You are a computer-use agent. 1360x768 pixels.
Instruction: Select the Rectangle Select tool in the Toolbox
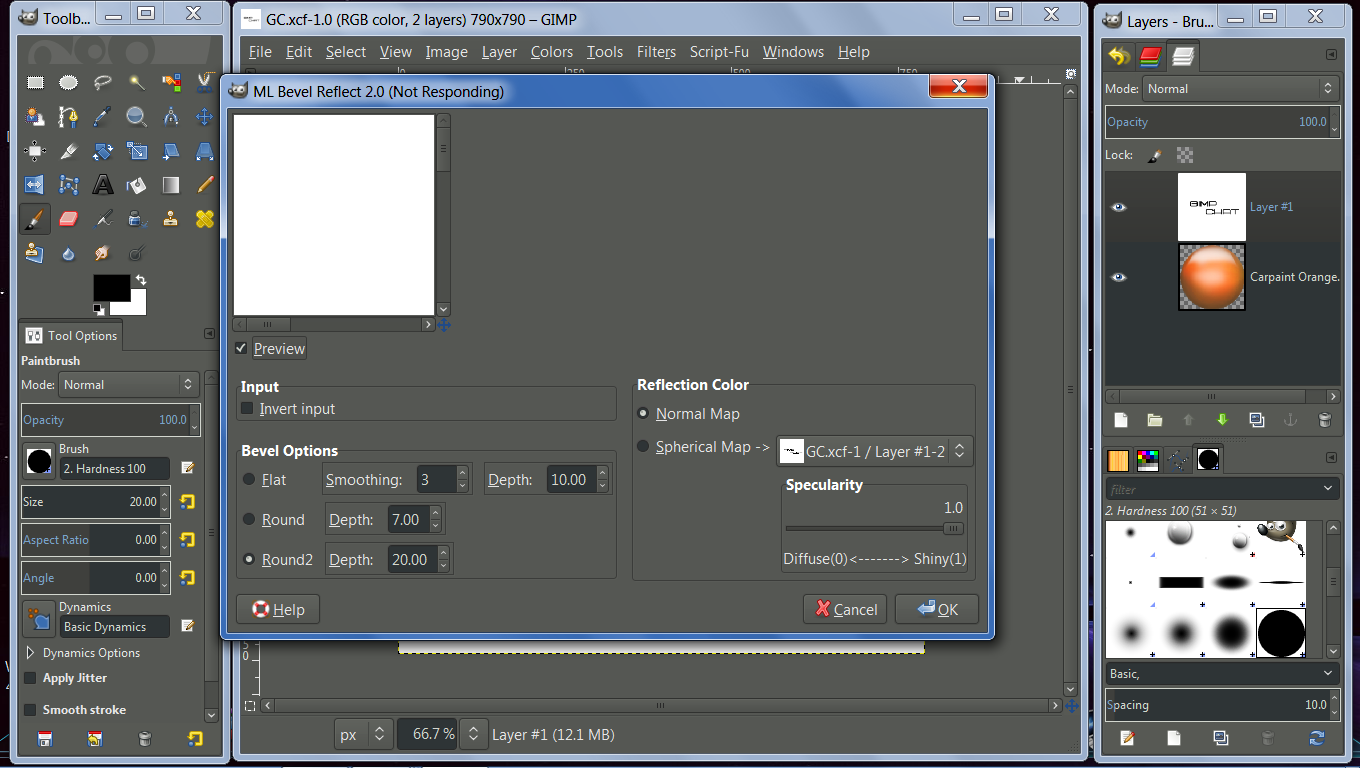35,83
